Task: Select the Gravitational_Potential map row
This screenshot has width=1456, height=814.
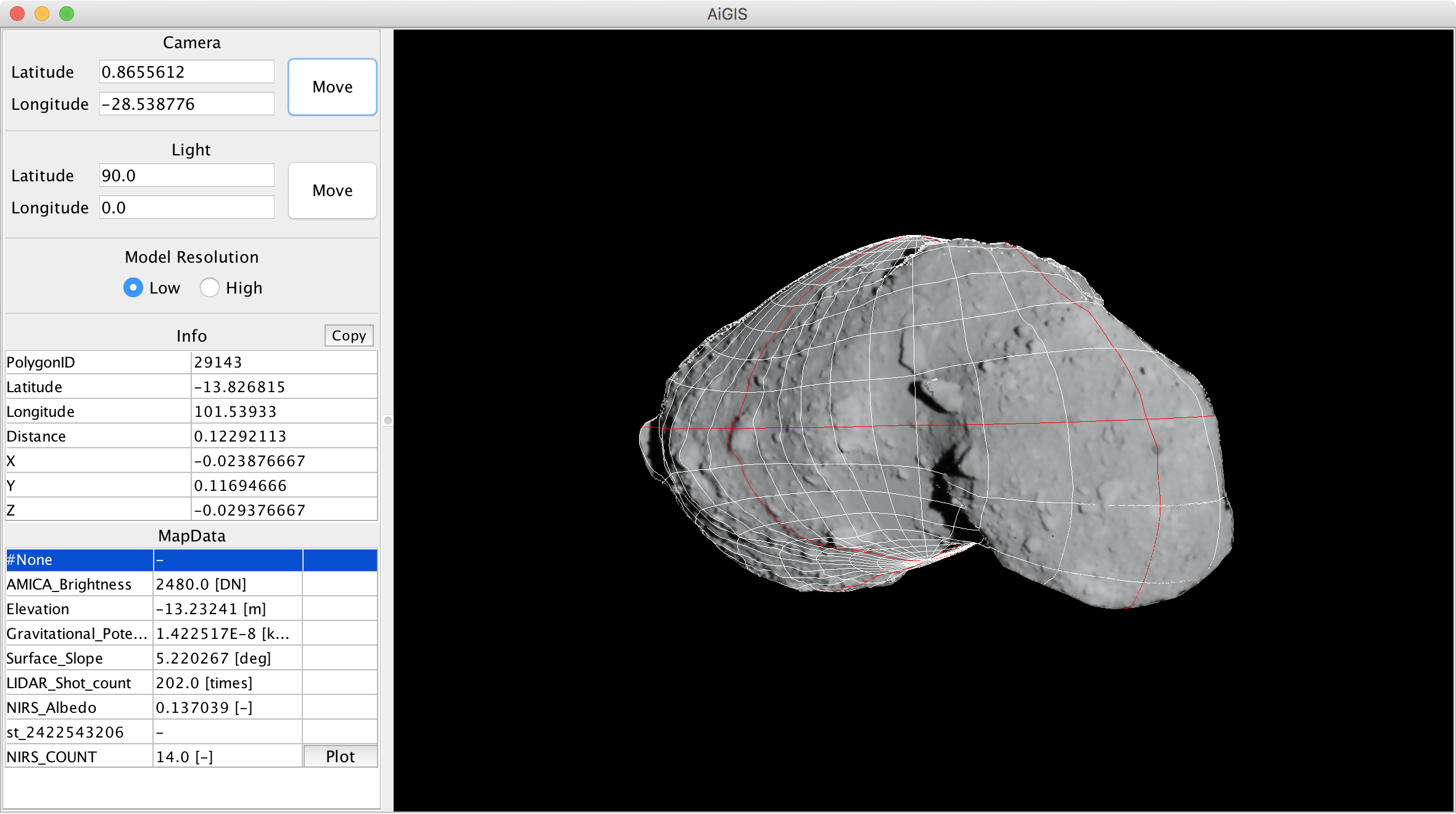Action: 79,634
